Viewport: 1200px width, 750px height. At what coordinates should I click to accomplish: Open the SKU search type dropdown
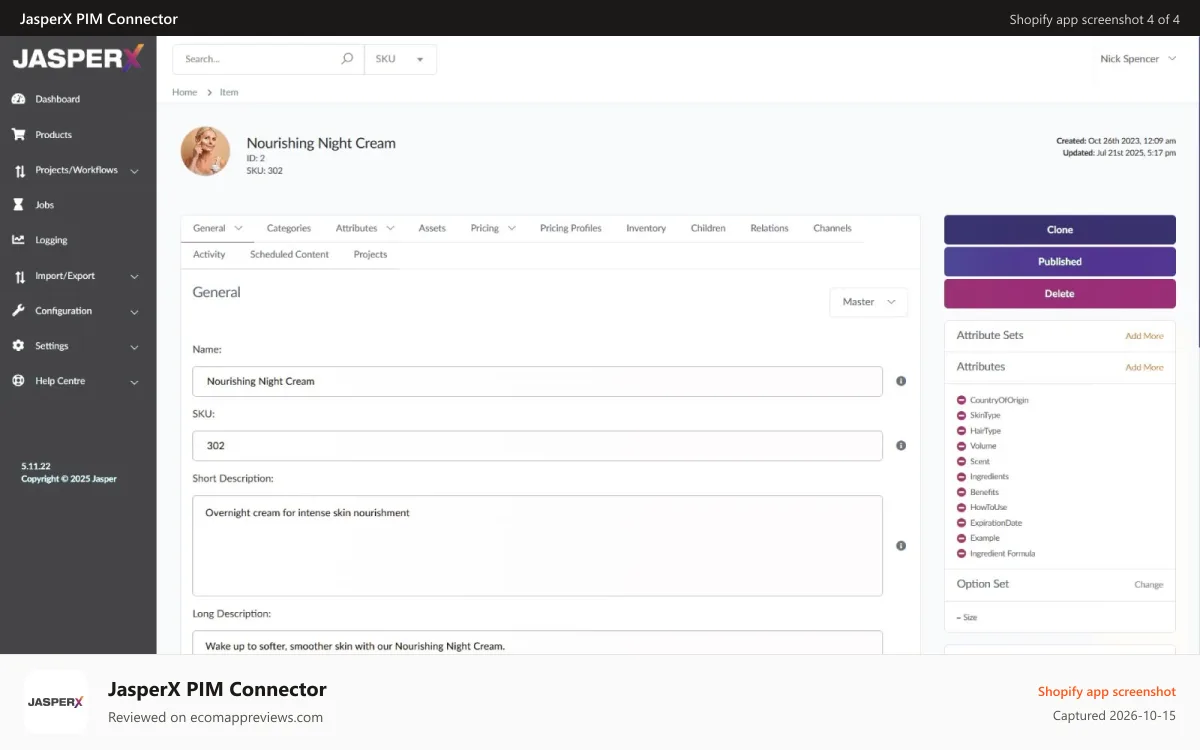point(400,59)
